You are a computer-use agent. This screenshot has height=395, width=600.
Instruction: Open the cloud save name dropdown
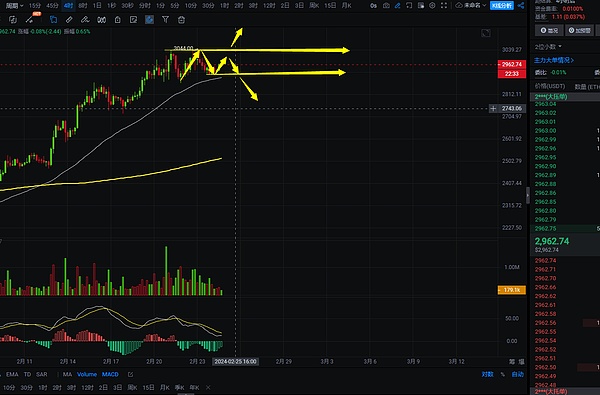click(x=471, y=5)
